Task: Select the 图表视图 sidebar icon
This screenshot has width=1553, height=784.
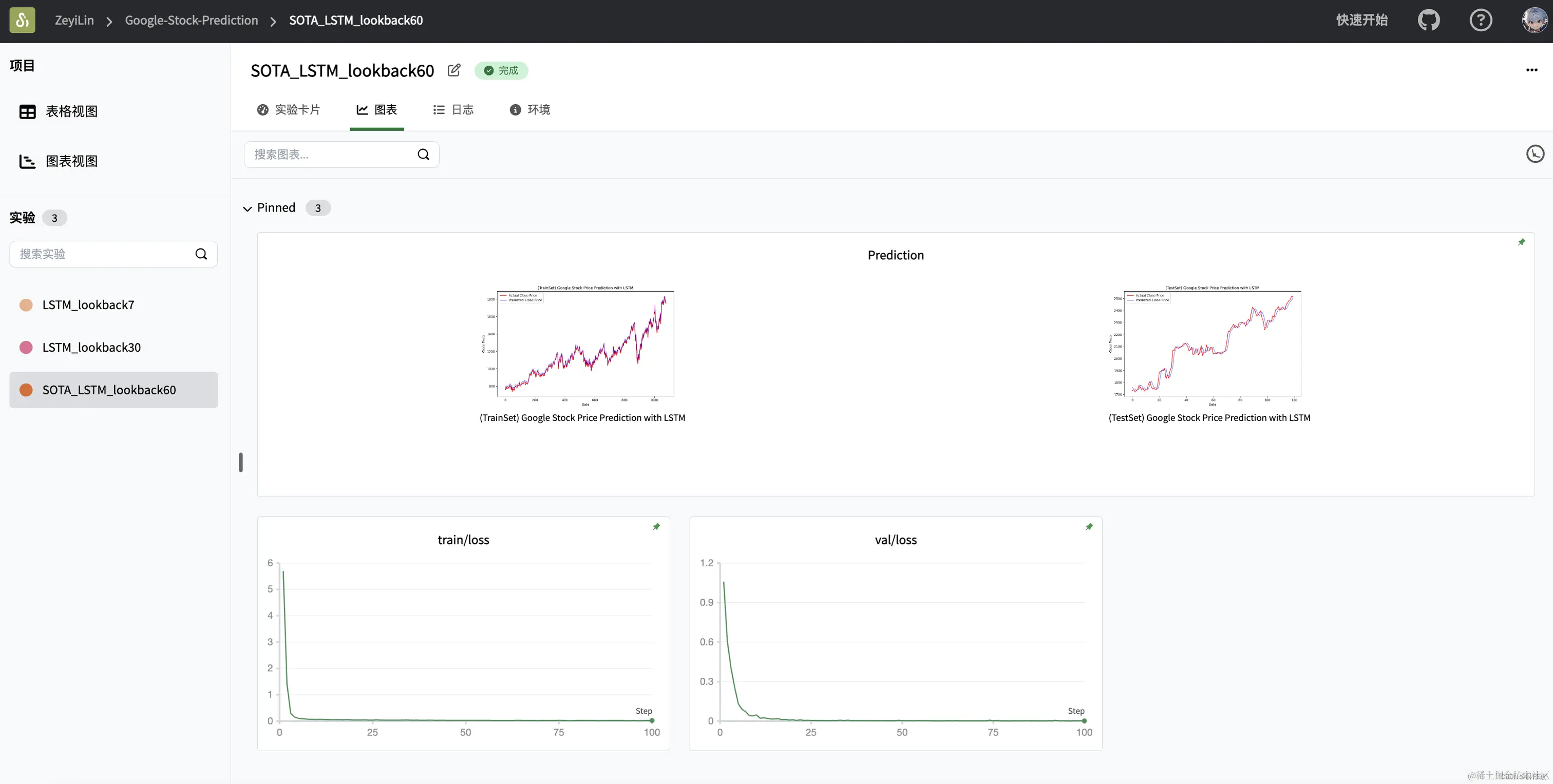Action: pos(28,161)
